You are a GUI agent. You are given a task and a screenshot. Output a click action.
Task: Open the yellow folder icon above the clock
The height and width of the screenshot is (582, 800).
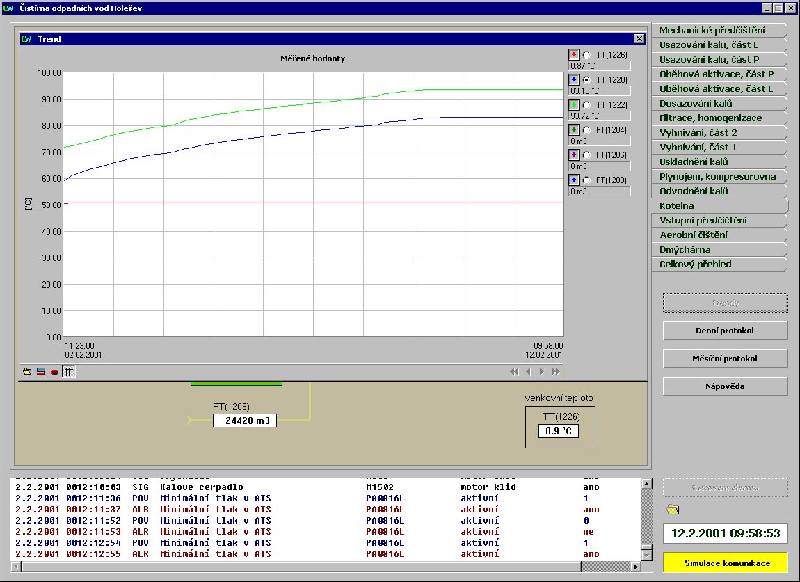[x=672, y=510]
